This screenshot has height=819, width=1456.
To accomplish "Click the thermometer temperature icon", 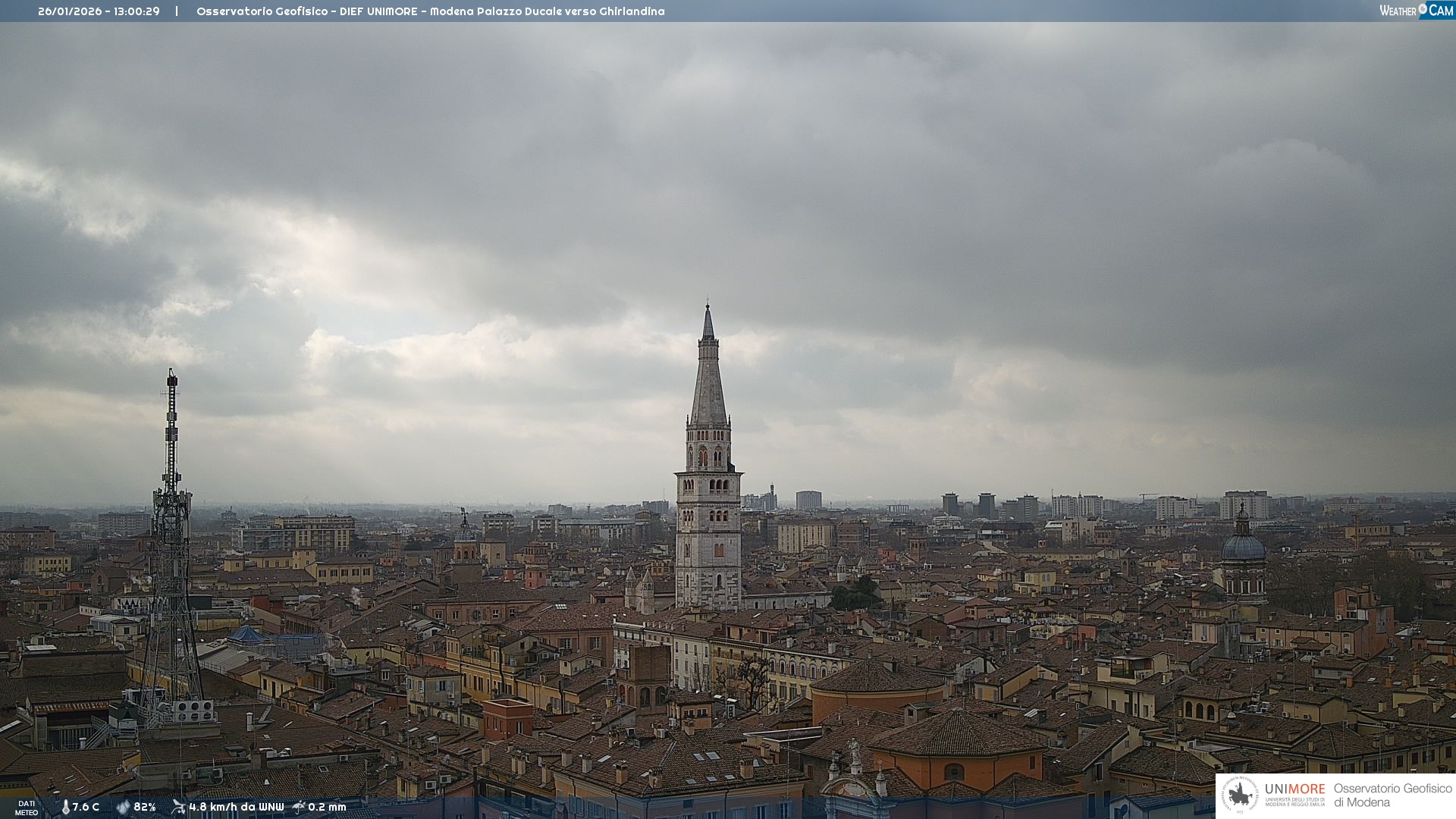I will (66, 807).
